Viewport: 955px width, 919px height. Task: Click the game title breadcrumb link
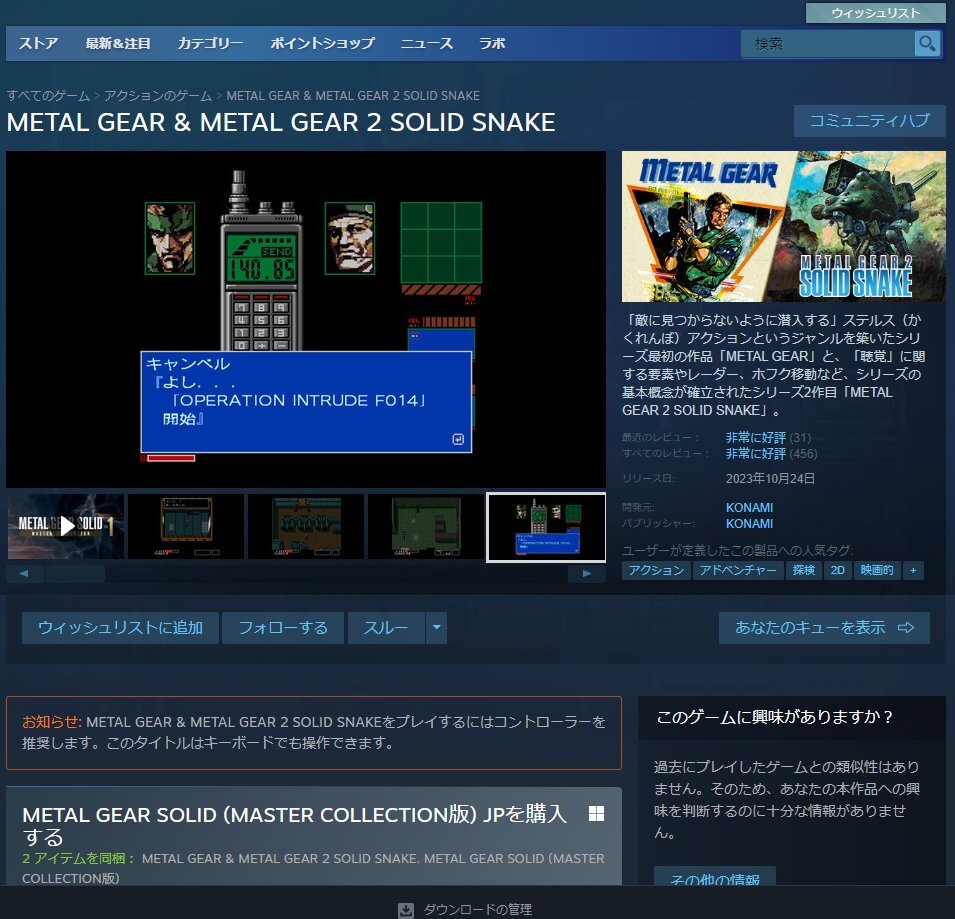[353, 96]
